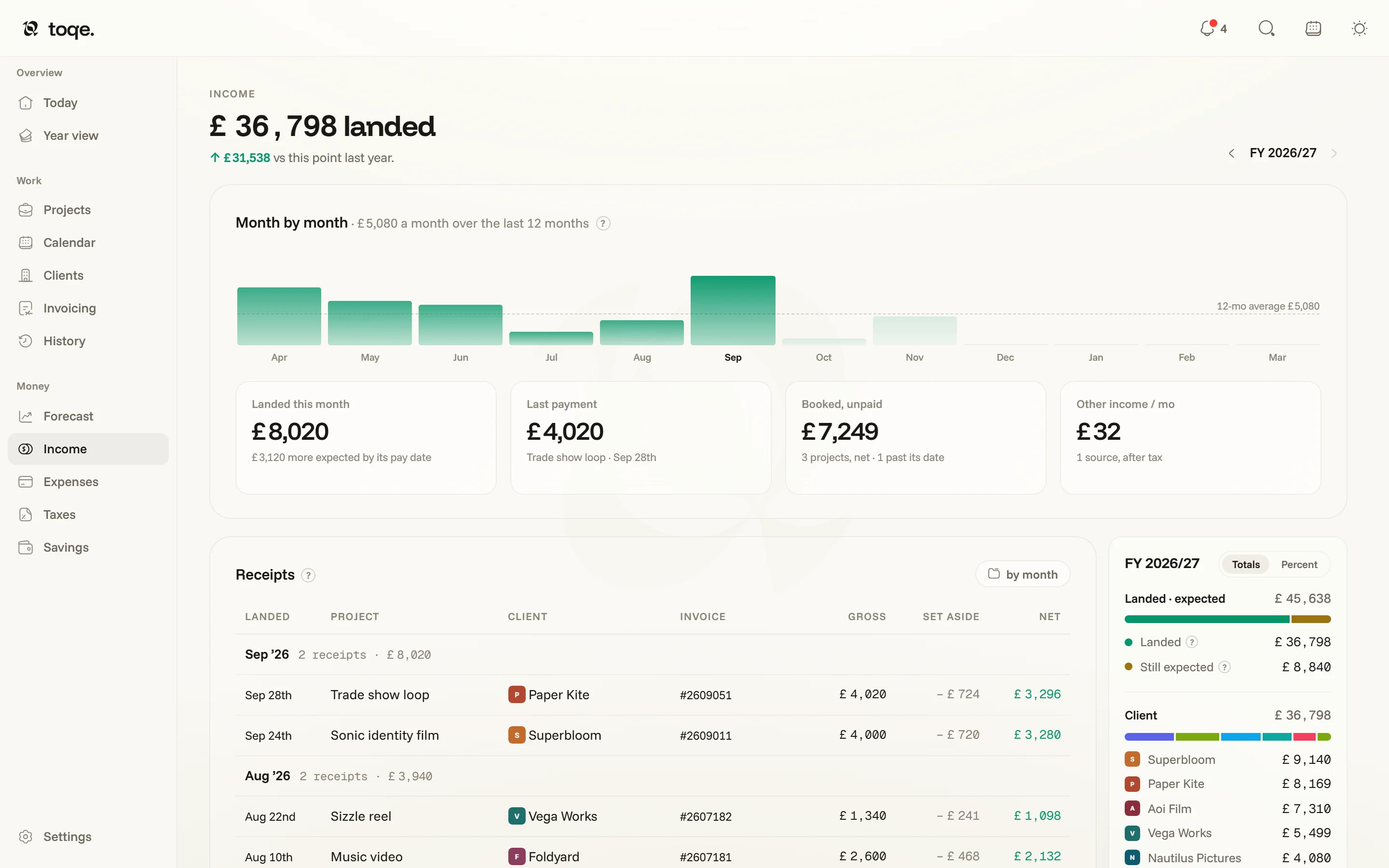The height and width of the screenshot is (868, 1389).
Task: Go to previous financial year
Action: [1231, 153]
